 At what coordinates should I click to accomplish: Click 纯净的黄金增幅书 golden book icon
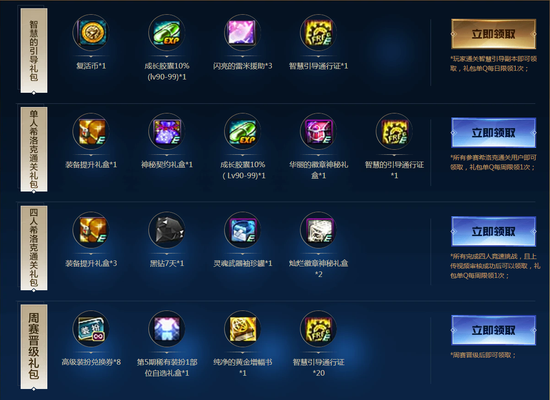coord(242,329)
